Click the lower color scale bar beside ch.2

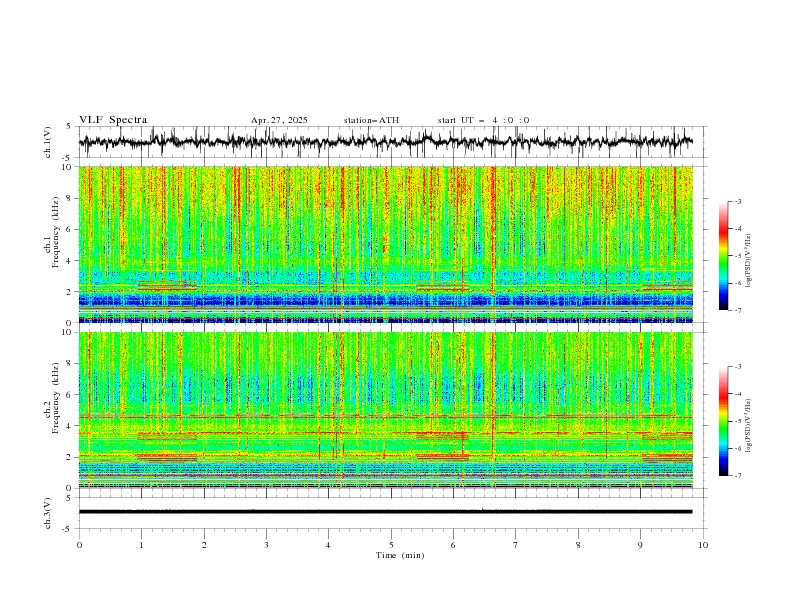(x=723, y=421)
